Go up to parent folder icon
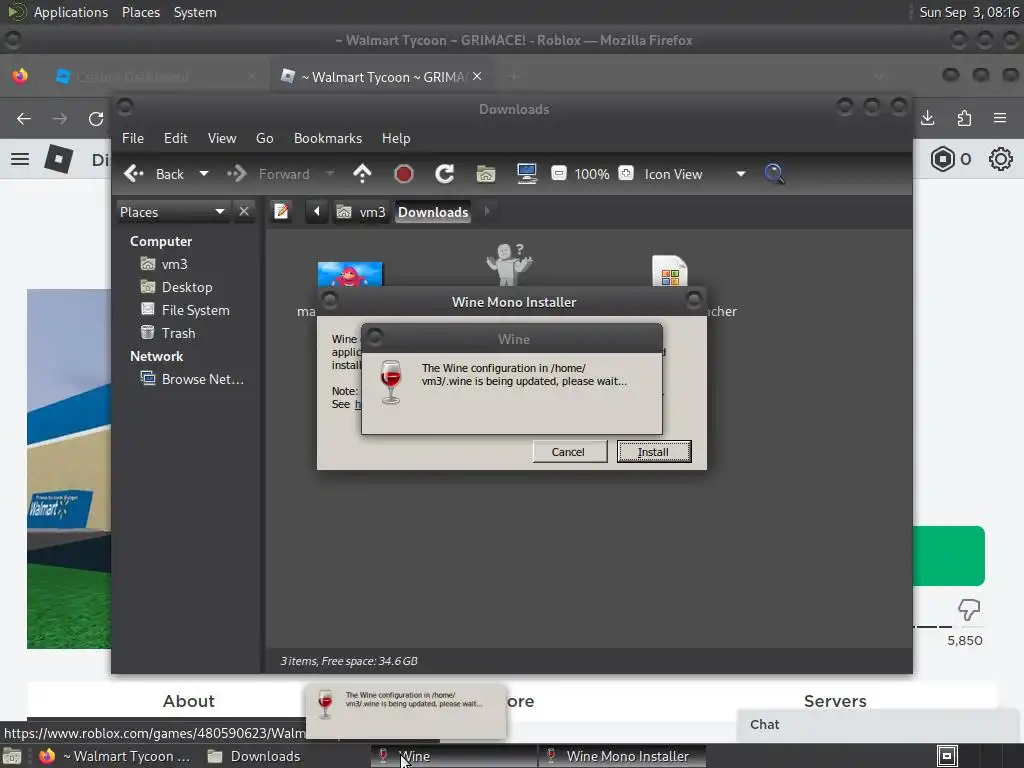Screen dimensions: 1024x768 click(x=362, y=174)
